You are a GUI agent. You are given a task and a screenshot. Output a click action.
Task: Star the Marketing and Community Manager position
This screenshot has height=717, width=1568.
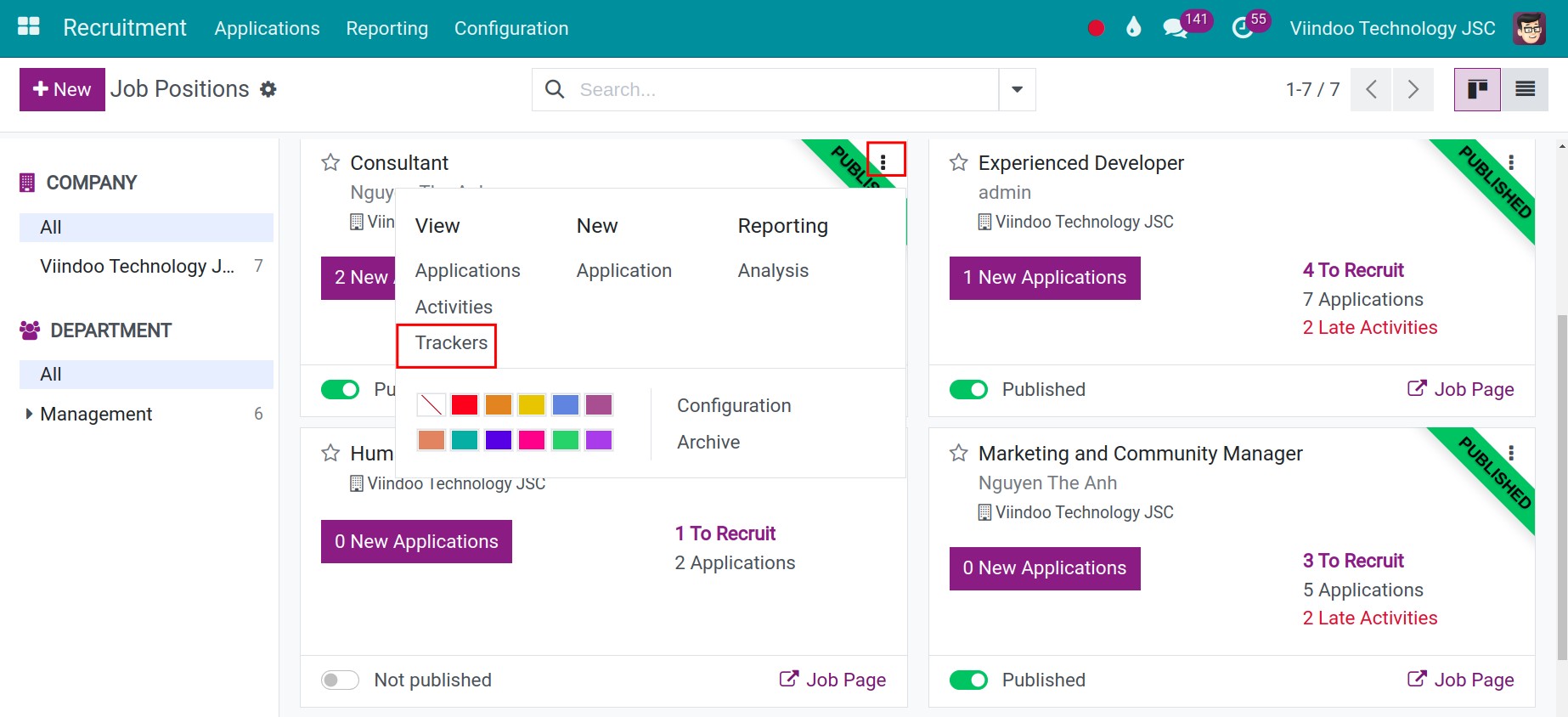pos(959,453)
